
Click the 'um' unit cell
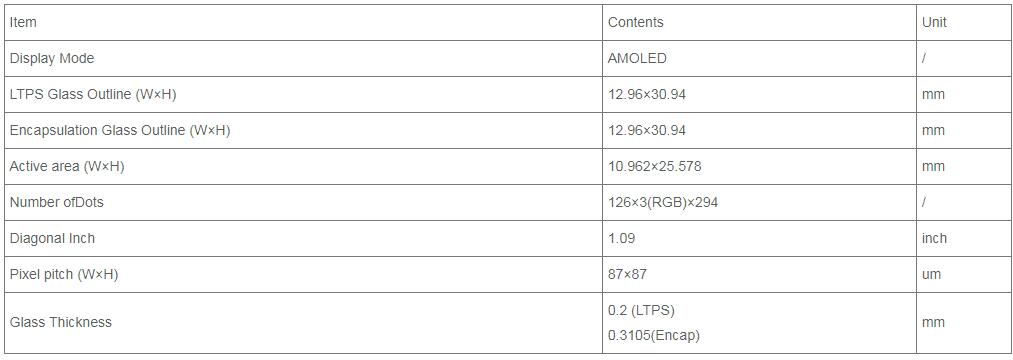click(932, 275)
